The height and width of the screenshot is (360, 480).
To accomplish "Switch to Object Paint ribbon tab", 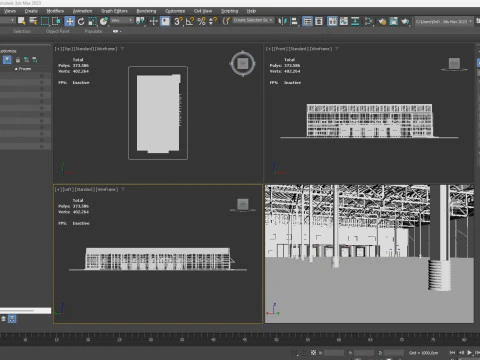I will click(58, 31).
